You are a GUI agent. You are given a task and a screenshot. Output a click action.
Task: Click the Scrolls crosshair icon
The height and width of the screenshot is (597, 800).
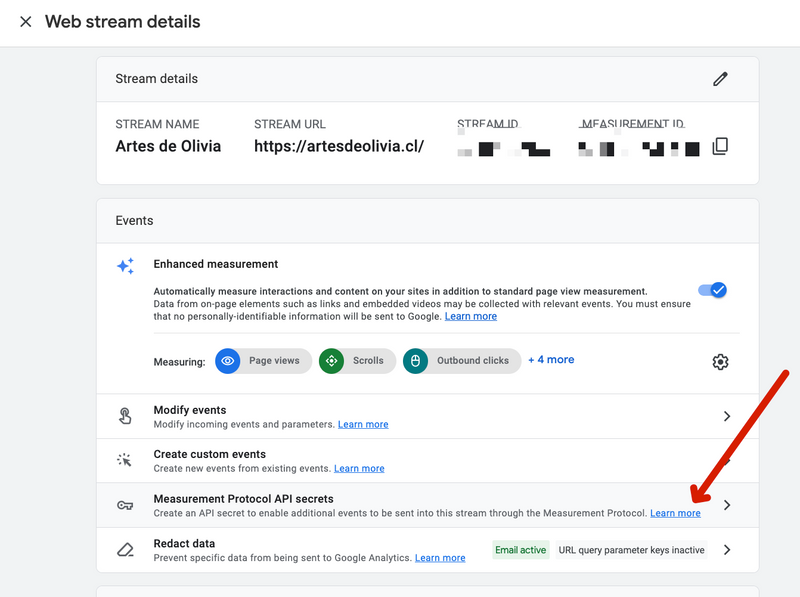(332, 361)
